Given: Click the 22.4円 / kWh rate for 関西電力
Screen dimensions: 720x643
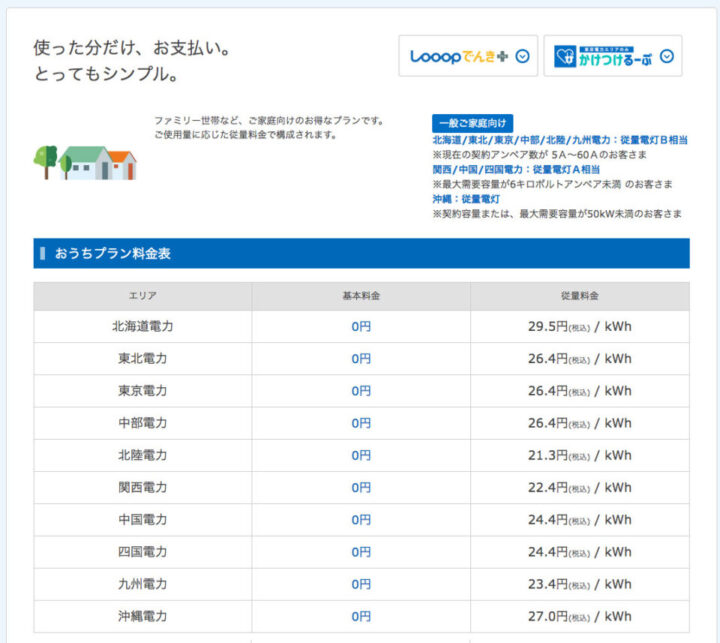Looking at the screenshot, I should (580, 487).
